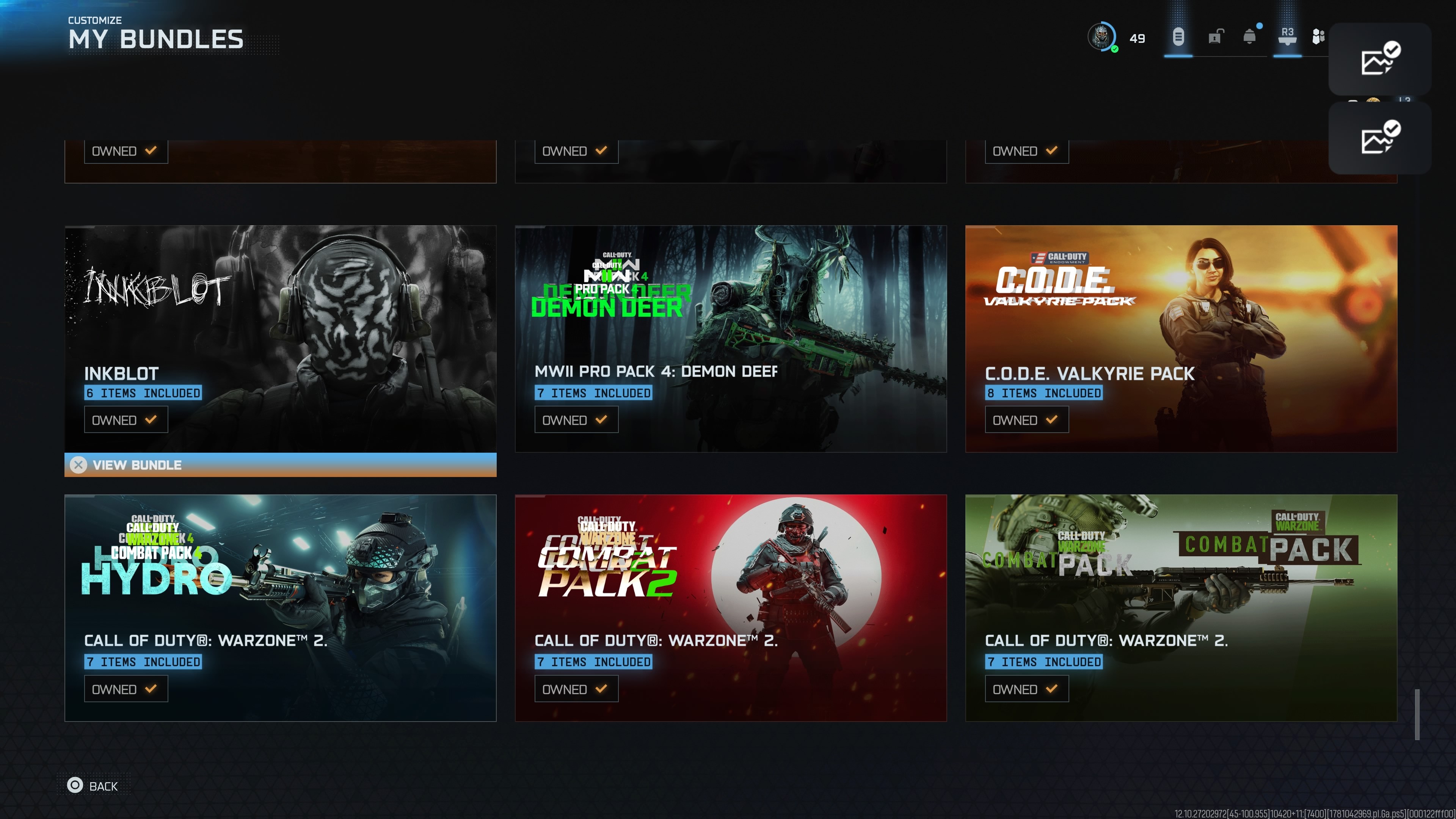Viewport: 1456px width, 819px height.
Task: Go back using the Back button
Action: (x=94, y=786)
